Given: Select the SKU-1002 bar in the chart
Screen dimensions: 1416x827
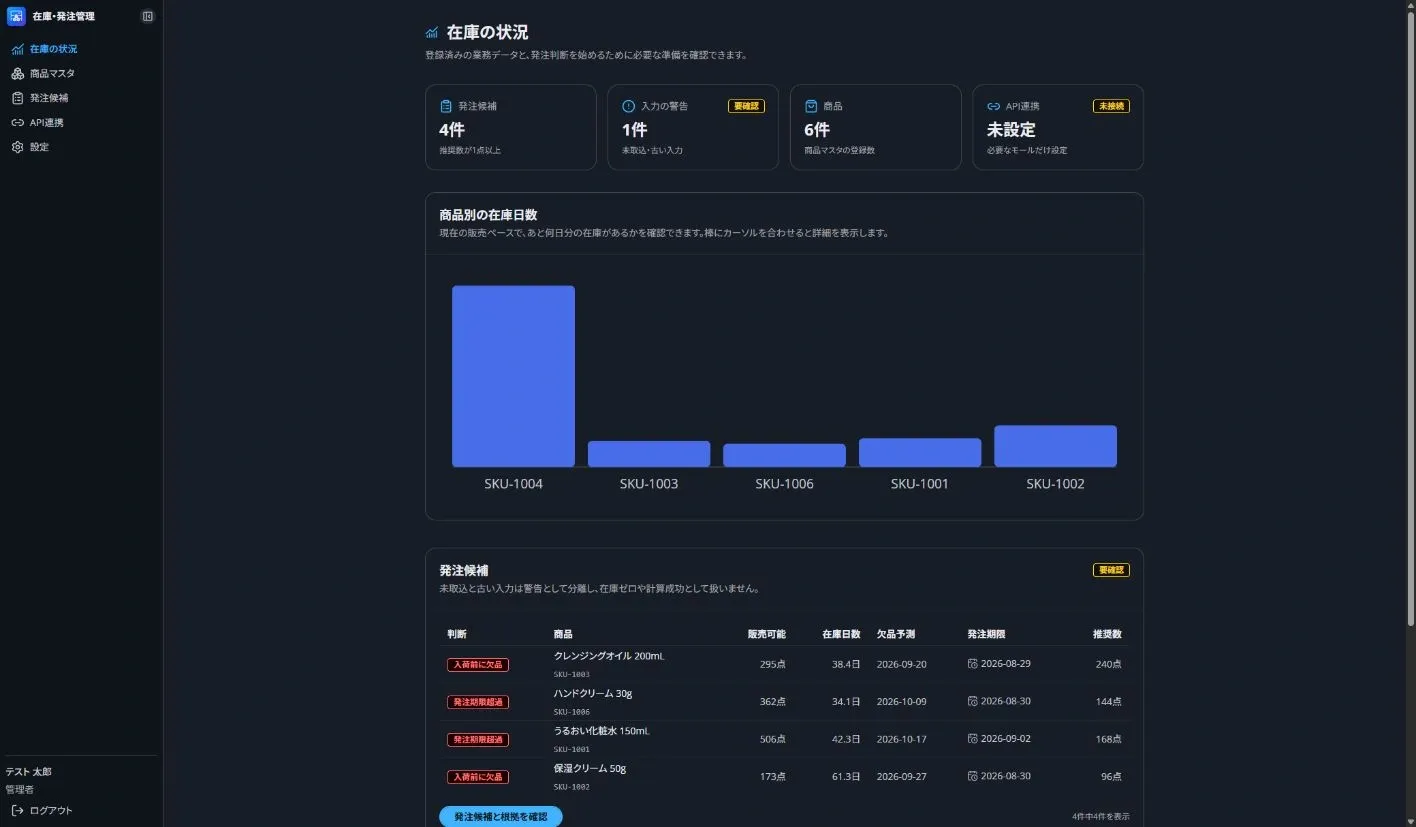Looking at the screenshot, I should coord(1055,446).
